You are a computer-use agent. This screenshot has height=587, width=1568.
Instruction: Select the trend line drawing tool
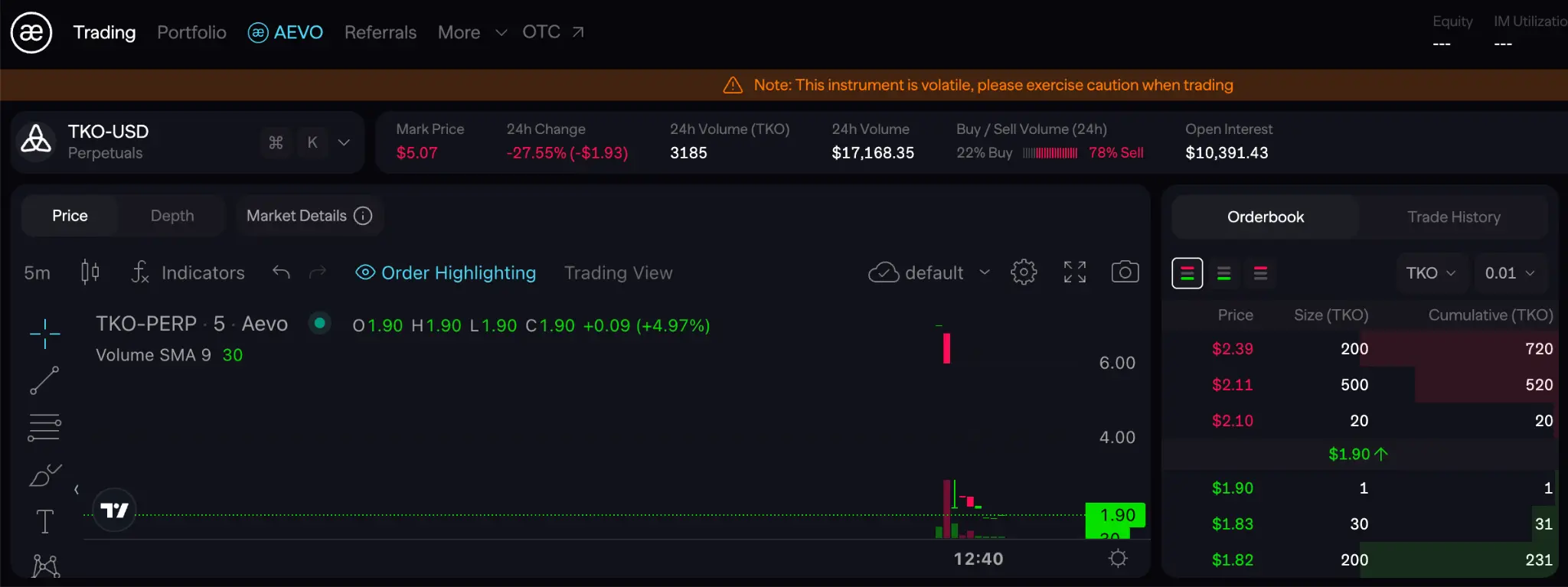tap(44, 380)
